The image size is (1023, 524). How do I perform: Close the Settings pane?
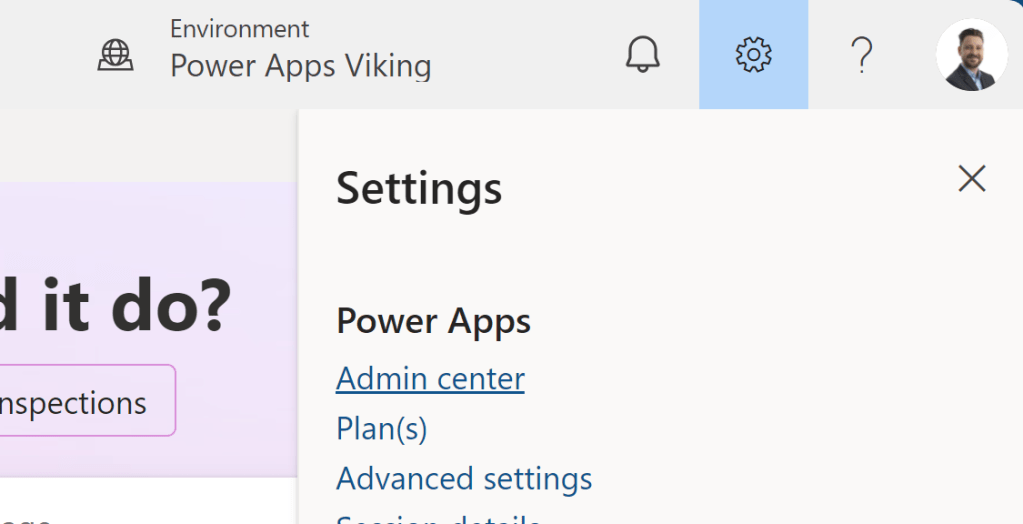click(x=971, y=179)
